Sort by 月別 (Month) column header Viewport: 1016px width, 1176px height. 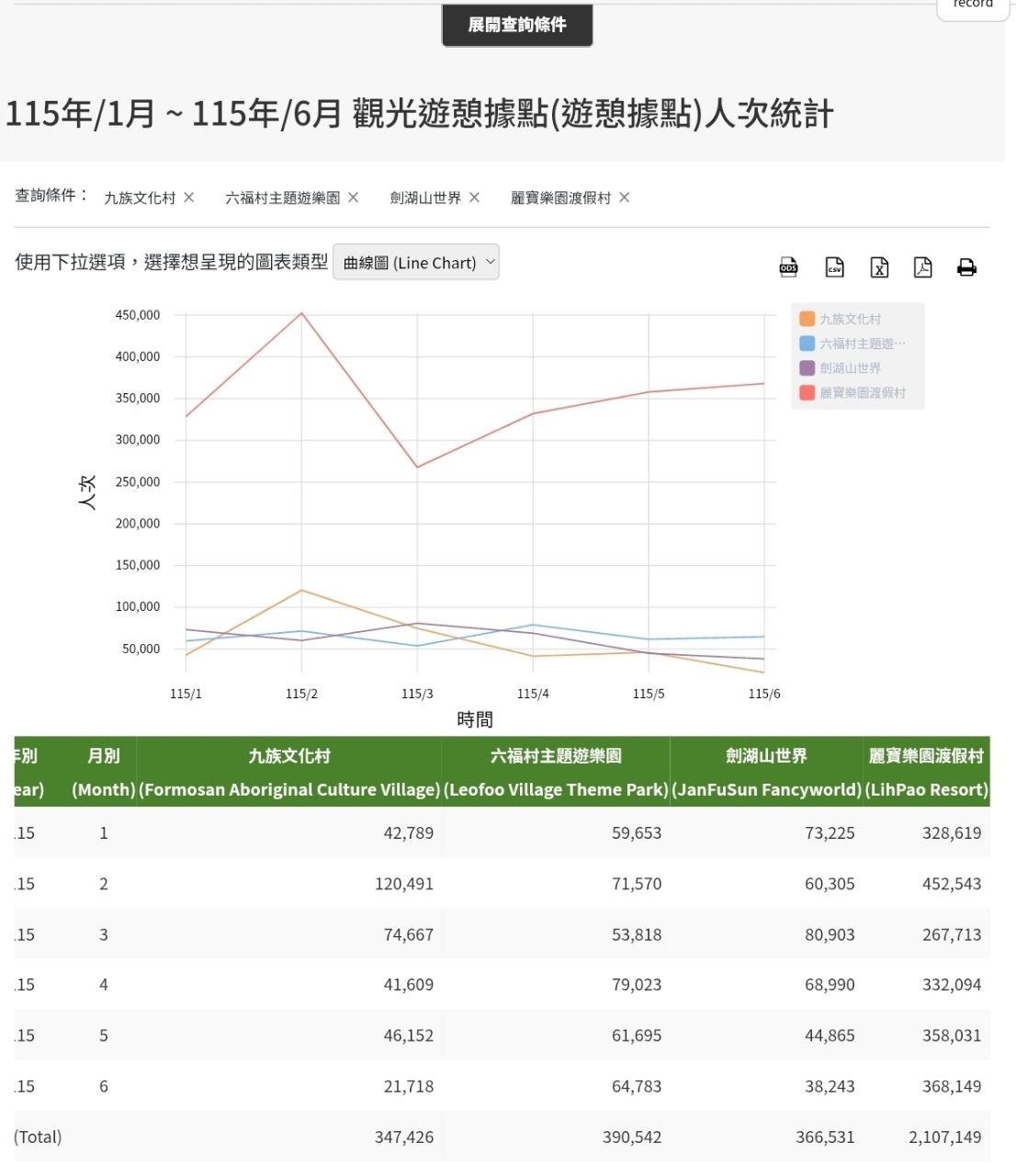[104, 773]
